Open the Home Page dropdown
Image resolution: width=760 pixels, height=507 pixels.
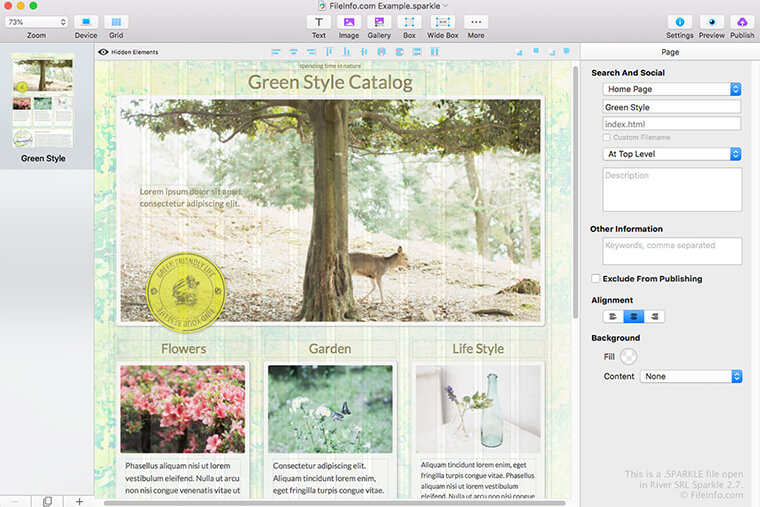point(672,89)
